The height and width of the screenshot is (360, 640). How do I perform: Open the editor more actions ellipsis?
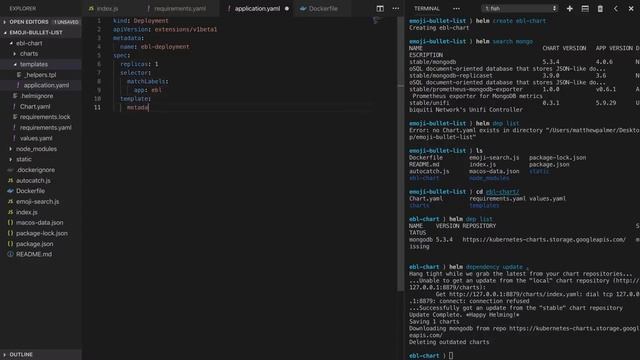[396, 9]
